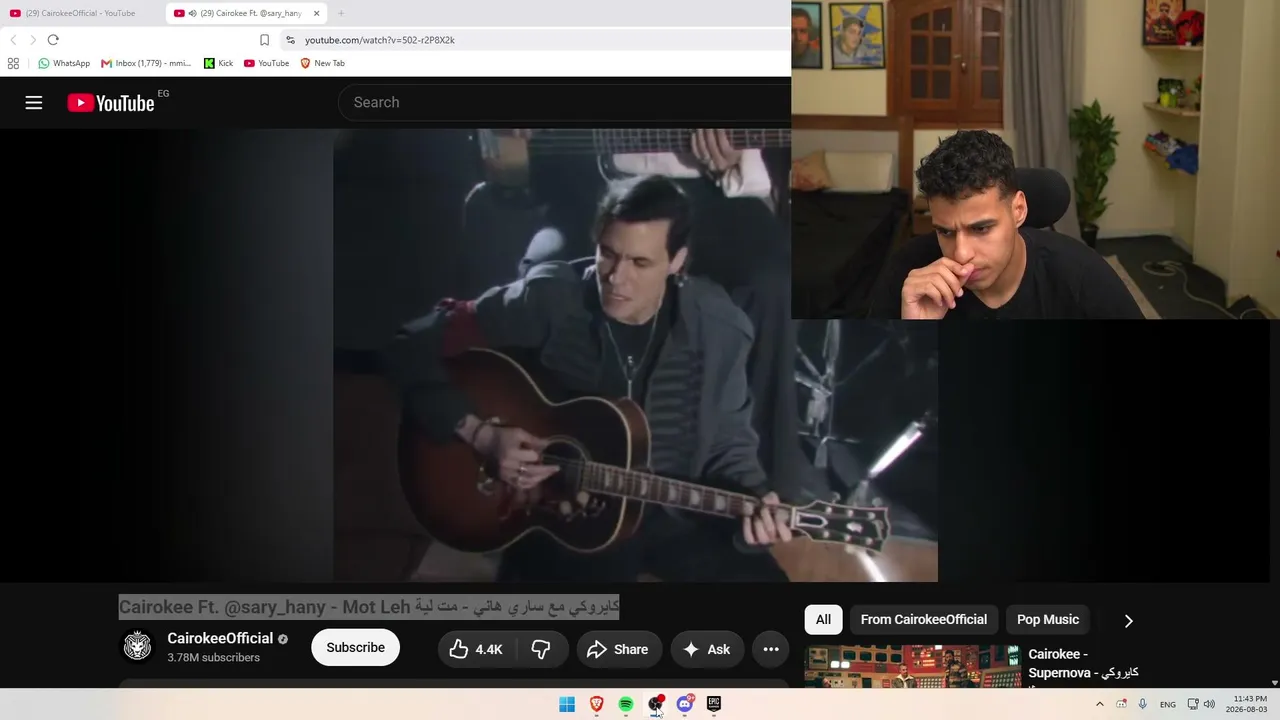This screenshot has width=1280, height=720.
Task: Select the From CairokeeOfficial chip
Action: (924, 619)
